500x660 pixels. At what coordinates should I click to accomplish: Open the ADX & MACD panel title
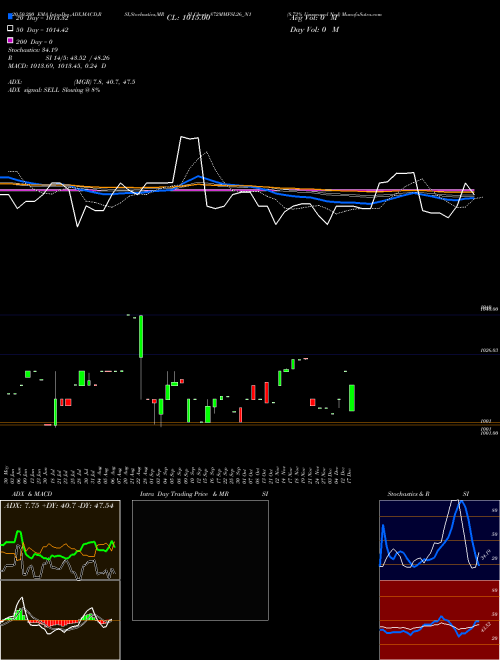coord(32,494)
